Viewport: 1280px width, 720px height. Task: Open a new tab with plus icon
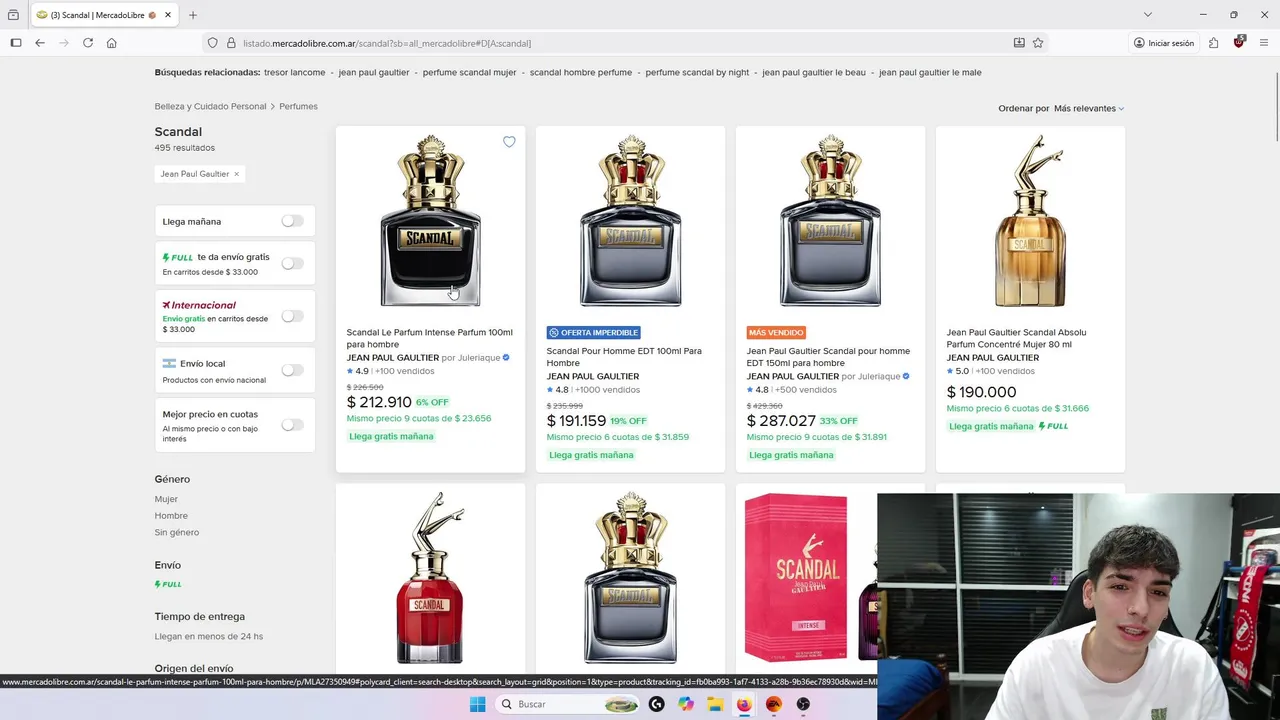pos(193,15)
